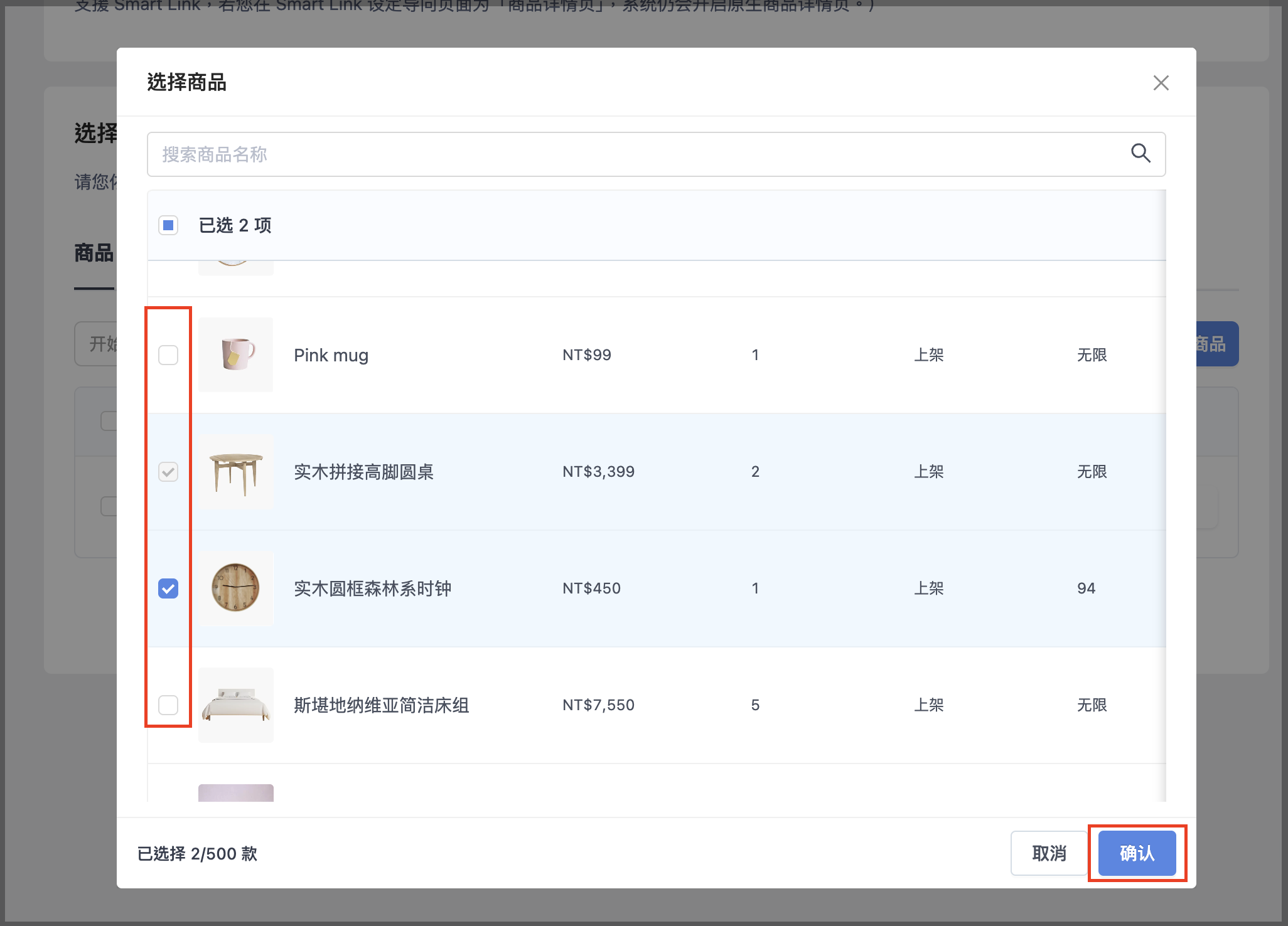
Task: Click the 取消 cancel button
Action: 1049,853
